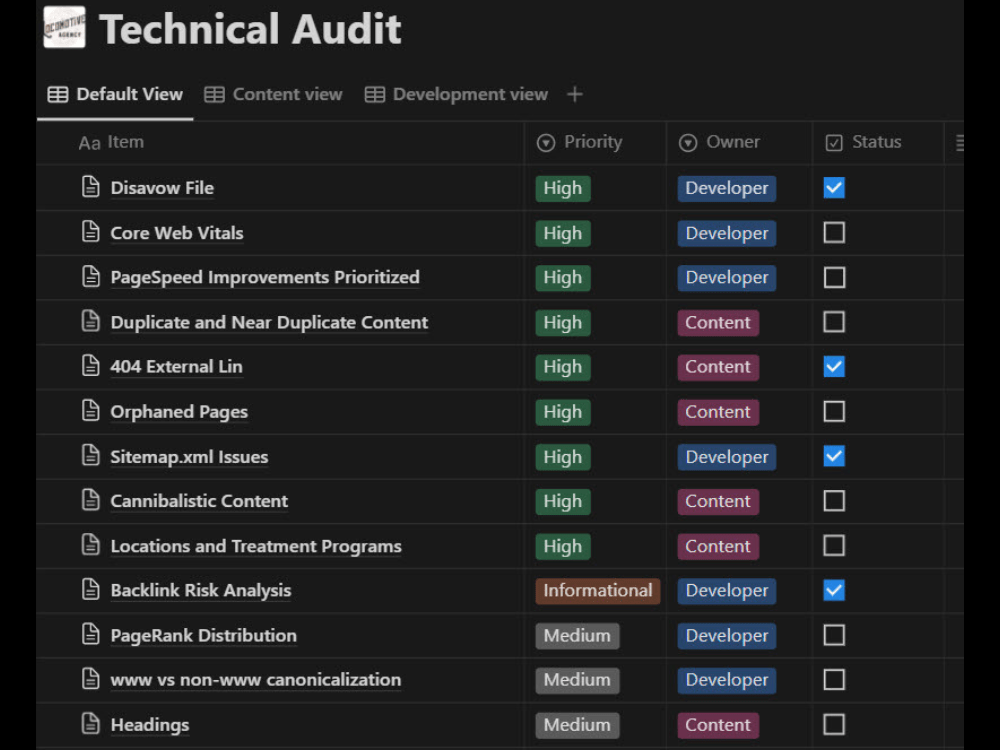Click the Informational priority tag
The image size is (1000, 750).
click(598, 591)
